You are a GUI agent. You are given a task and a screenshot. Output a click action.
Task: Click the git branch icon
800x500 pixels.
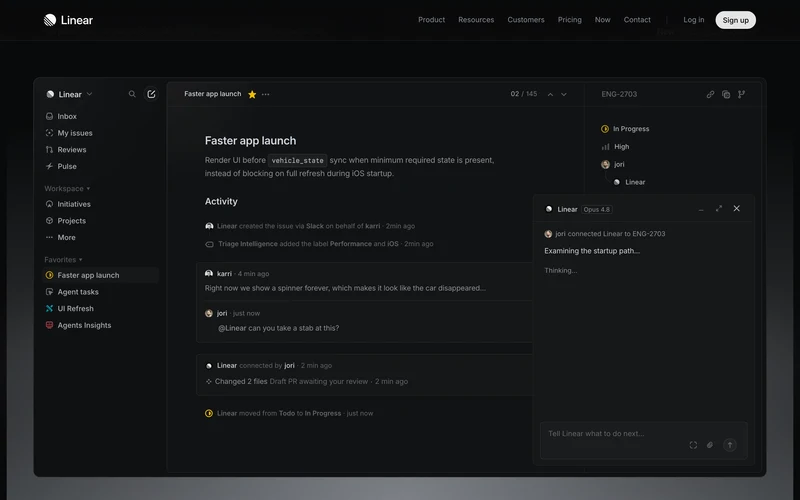point(741,94)
